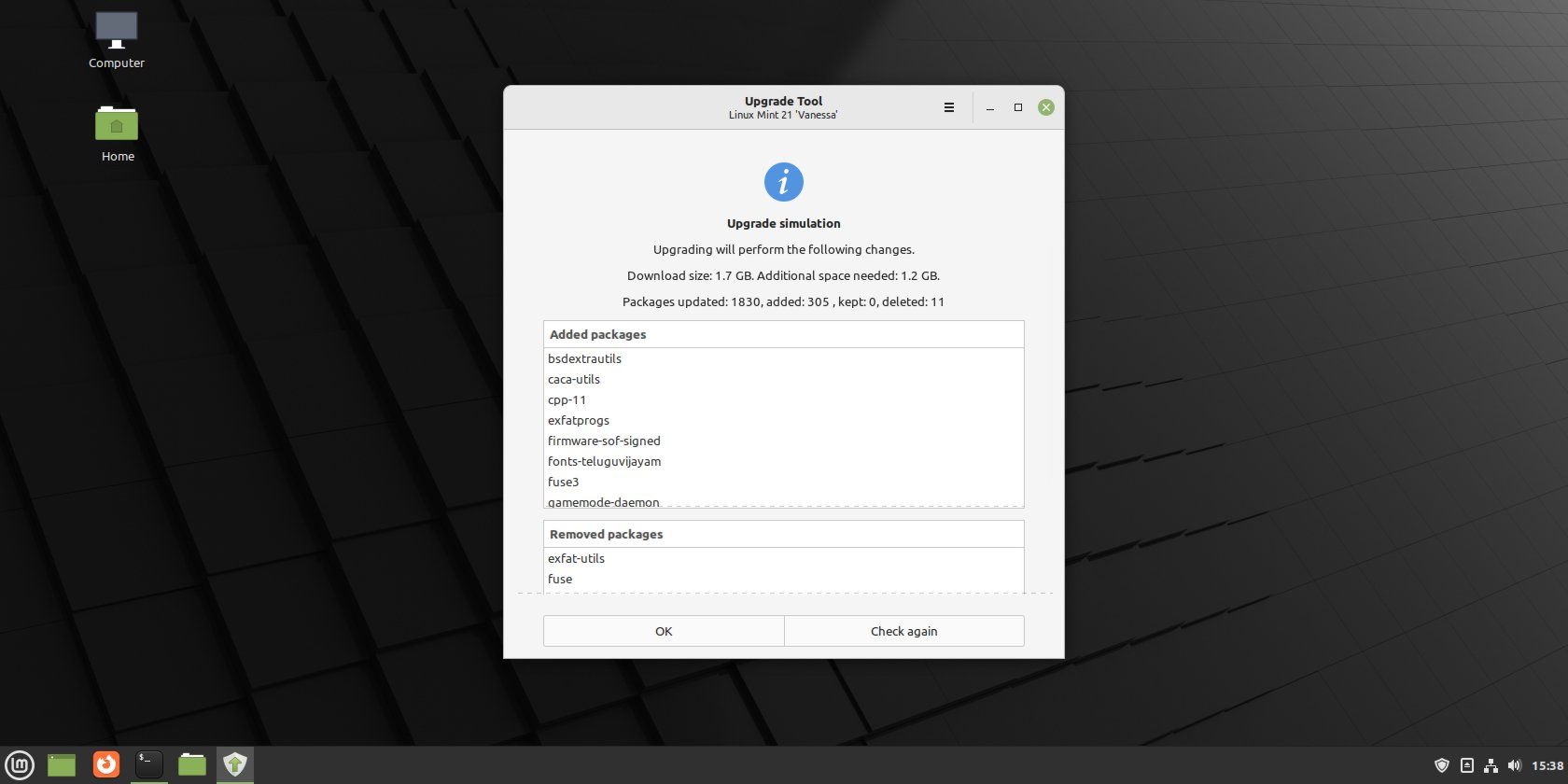
Task: Click the Packages updated summary line
Action: pos(784,301)
